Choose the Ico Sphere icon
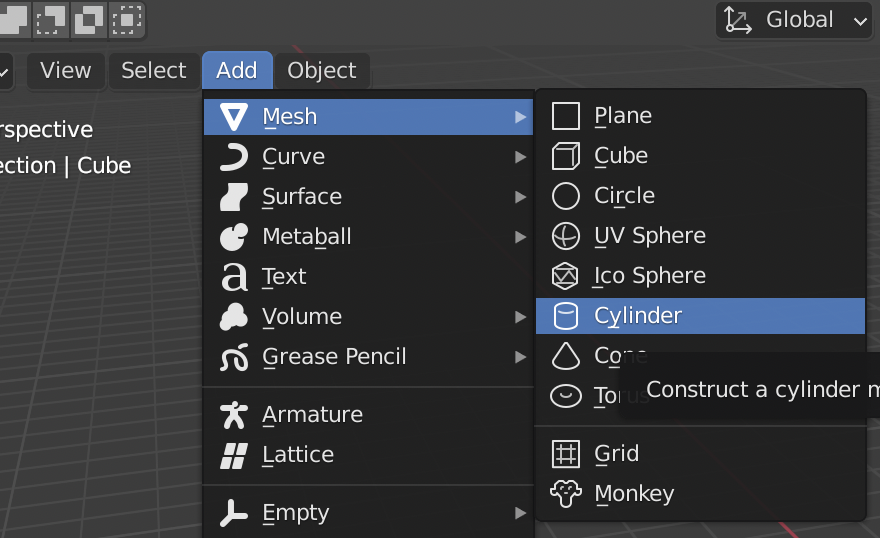This screenshot has width=880, height=538. pyautogui.click(x=565, y=275)
